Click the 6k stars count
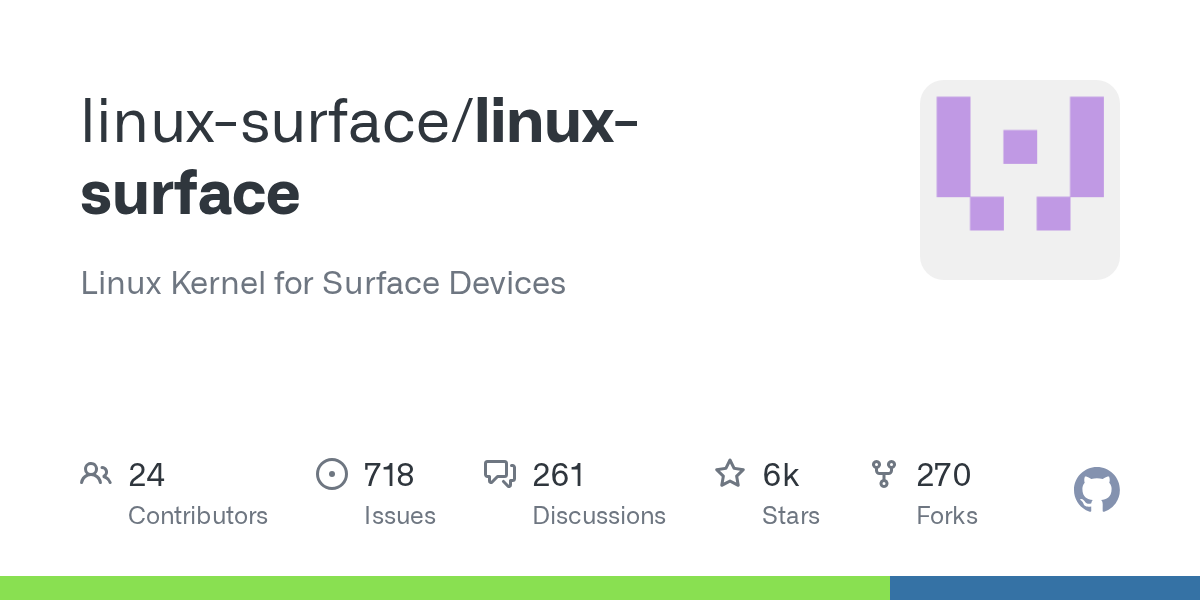 (780, 475)
